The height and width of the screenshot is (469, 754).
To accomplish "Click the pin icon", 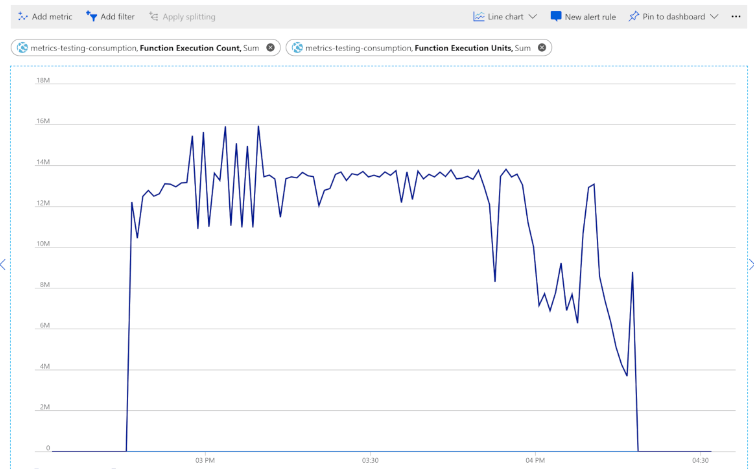I will (x=633, y=16).
